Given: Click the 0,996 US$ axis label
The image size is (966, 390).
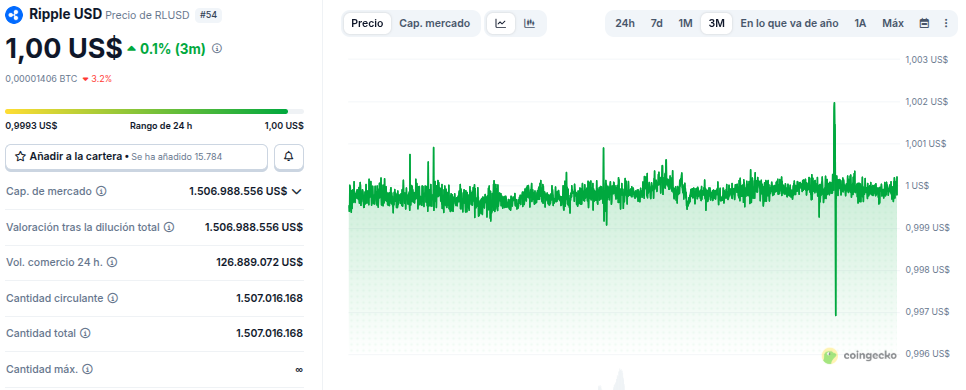Looking at the screenshot, I should [x=927, y=354].
